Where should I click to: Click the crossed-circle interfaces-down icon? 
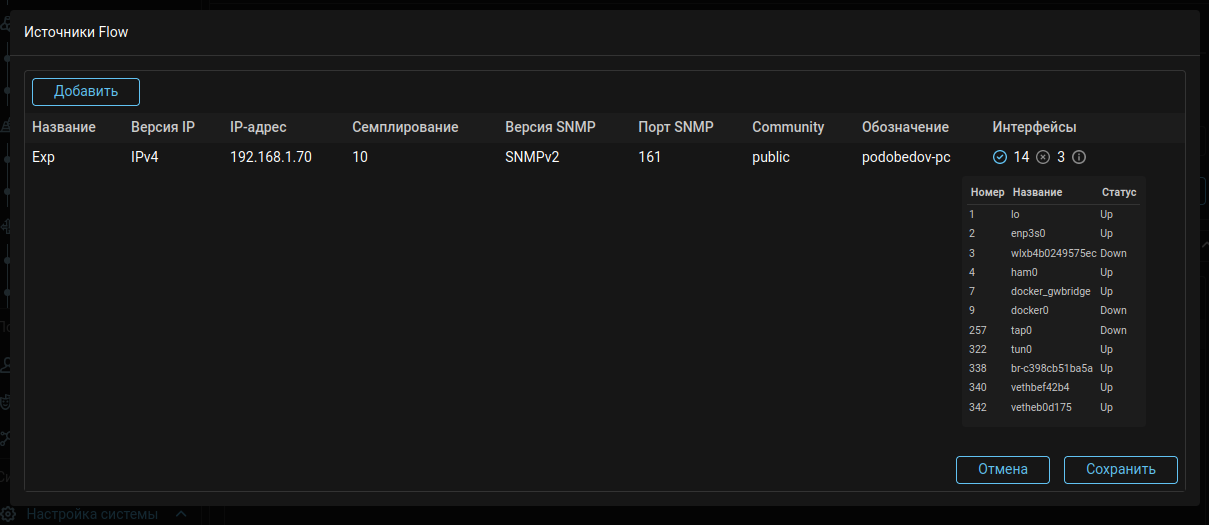(1043, 157)
